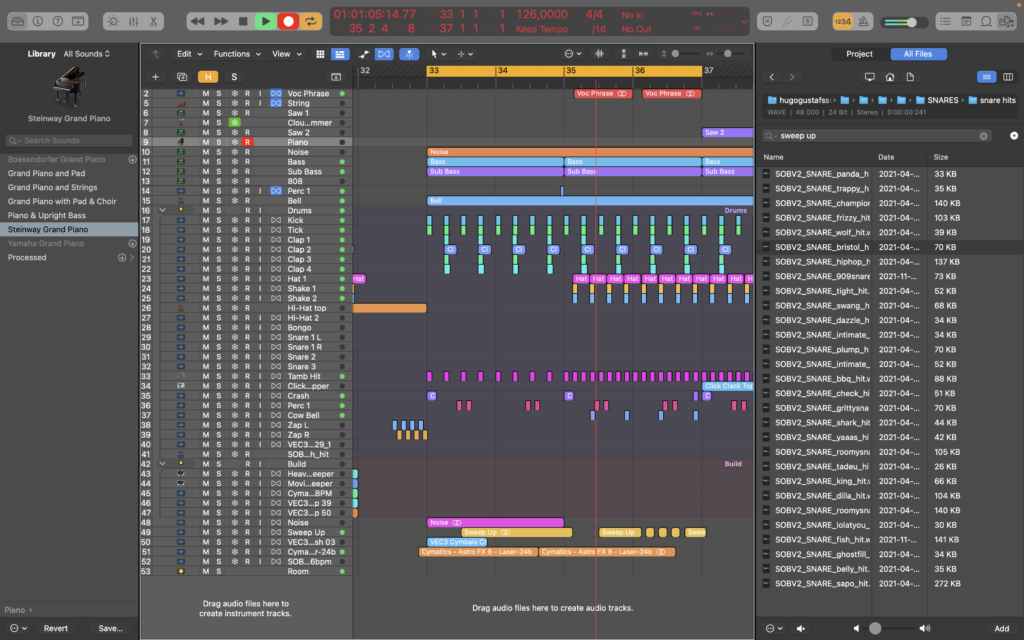This screenshot has height=640, width=1024.
Task: Collapse the Drums track stack disclosure triangle
Action: tap(162, 210)
